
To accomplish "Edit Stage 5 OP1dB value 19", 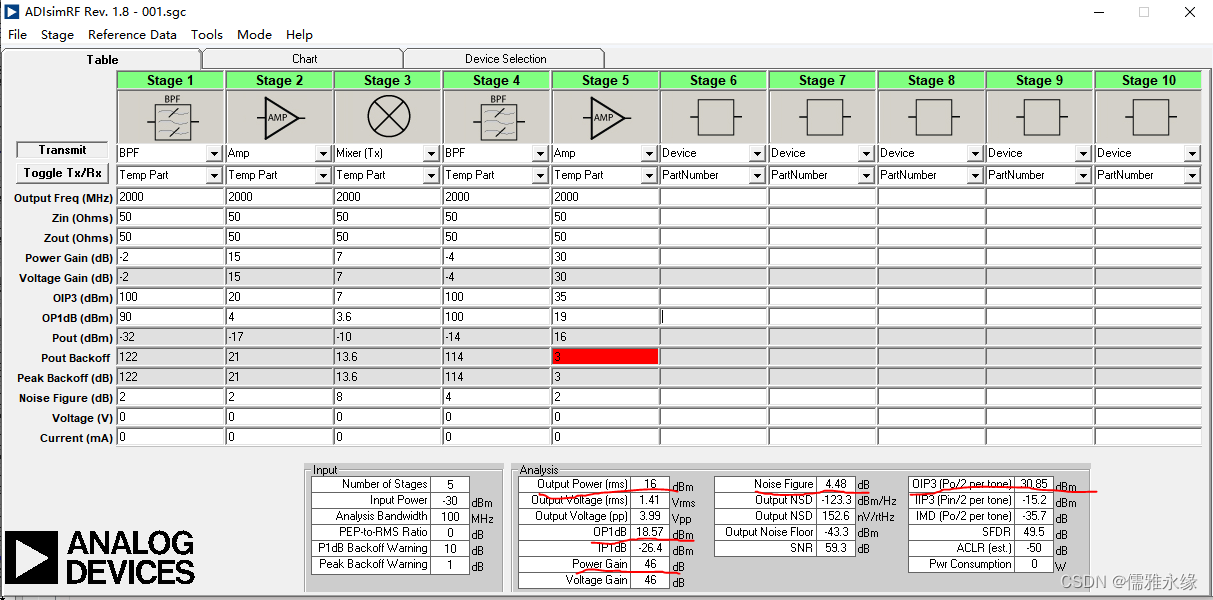I will [x=605, y=317].
